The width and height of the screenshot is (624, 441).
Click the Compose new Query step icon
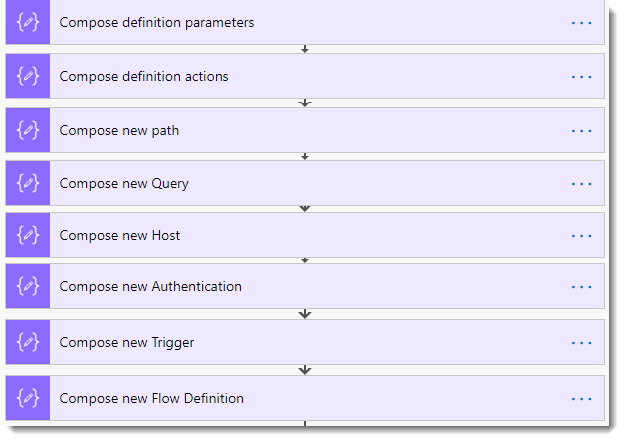click(27, 183)
